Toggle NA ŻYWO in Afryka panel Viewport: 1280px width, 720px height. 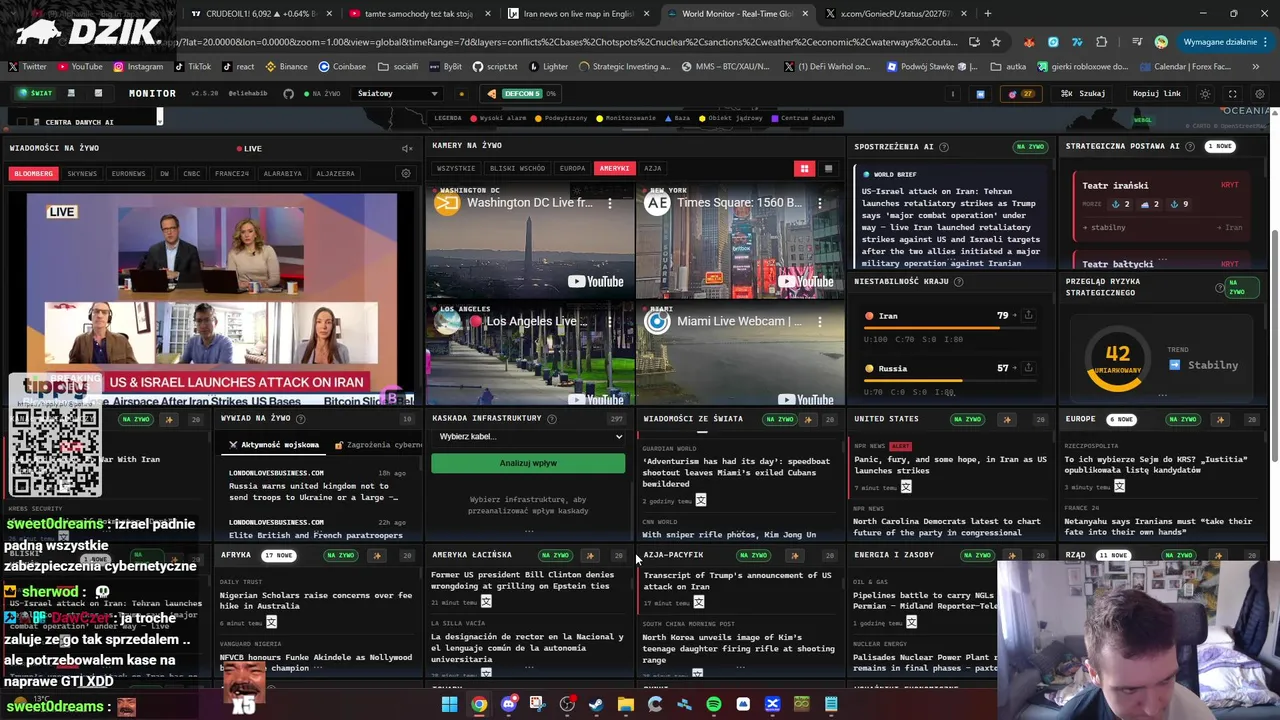pos(341,555)
